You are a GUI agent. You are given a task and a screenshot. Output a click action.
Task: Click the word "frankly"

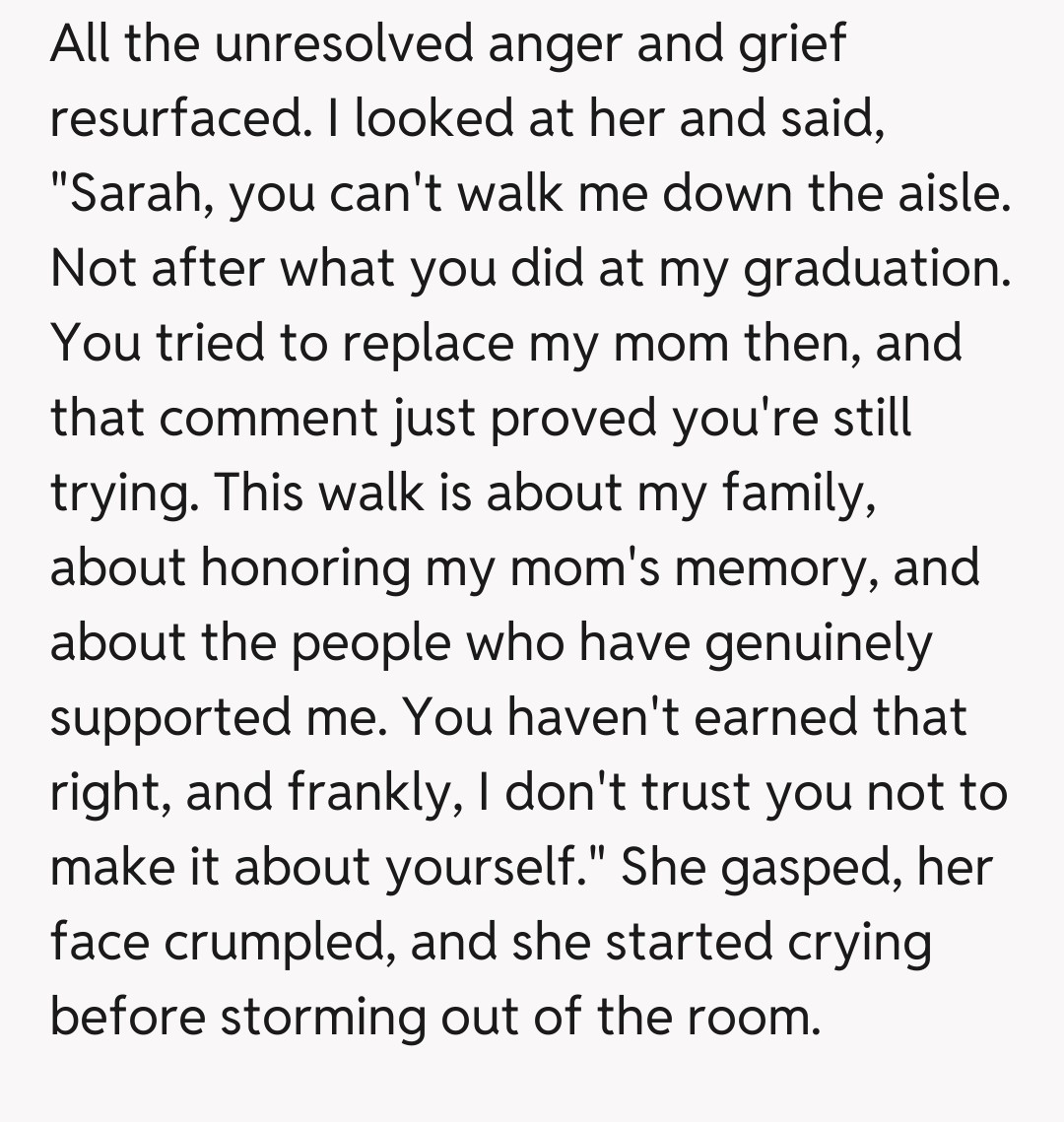370,795
